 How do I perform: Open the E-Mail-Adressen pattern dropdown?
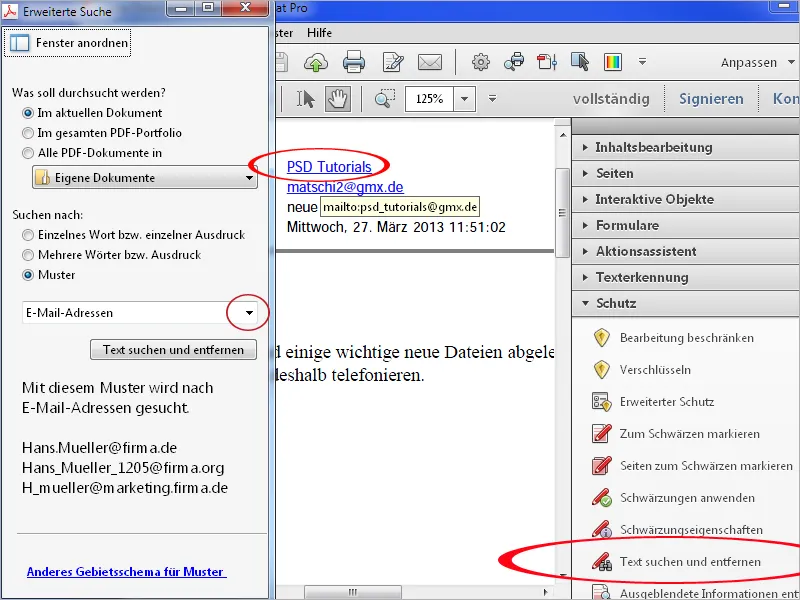tap(248, 313)
